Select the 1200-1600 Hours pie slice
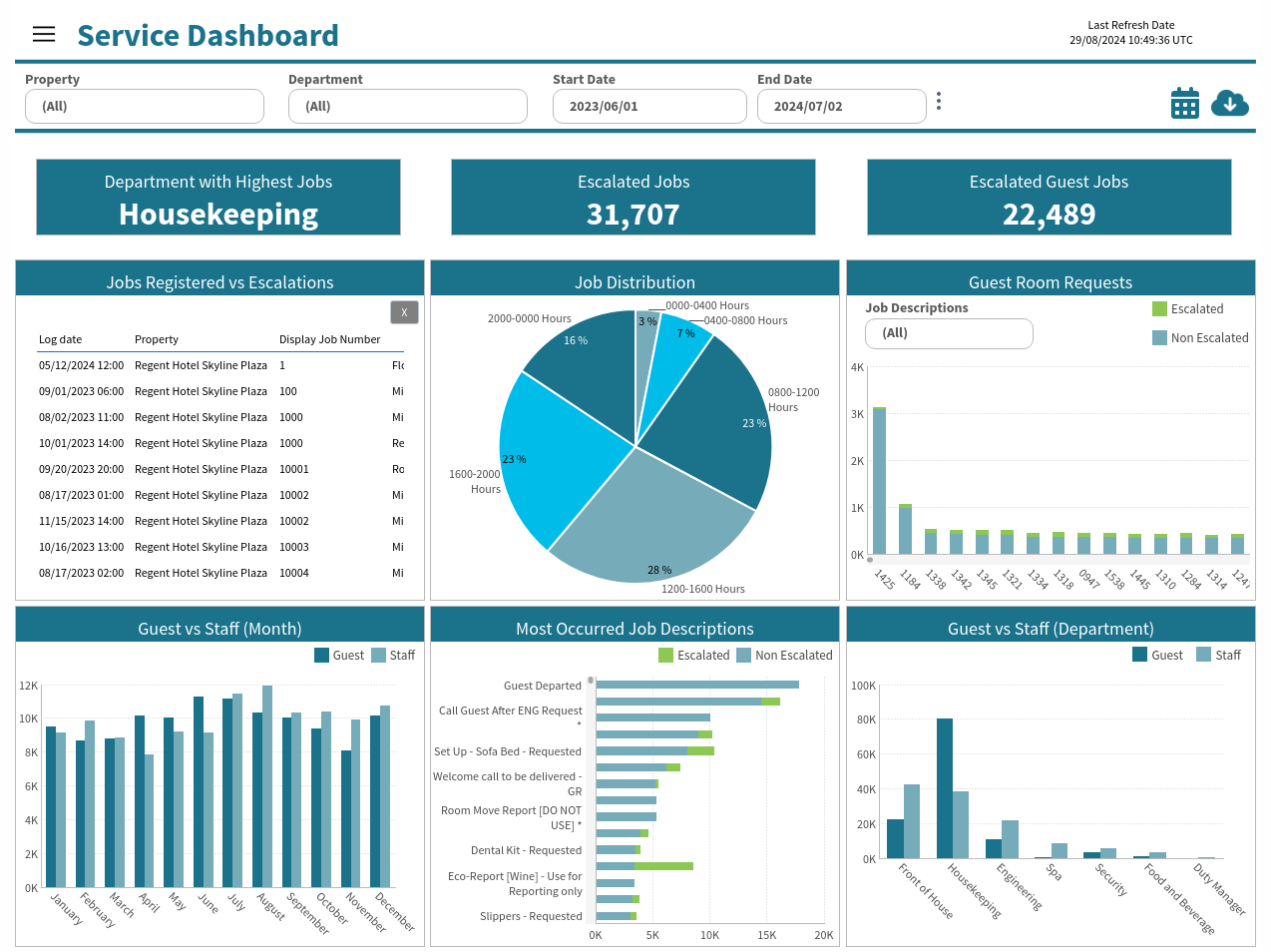This screenshot has height=952, width=1271. click(648, 519)
